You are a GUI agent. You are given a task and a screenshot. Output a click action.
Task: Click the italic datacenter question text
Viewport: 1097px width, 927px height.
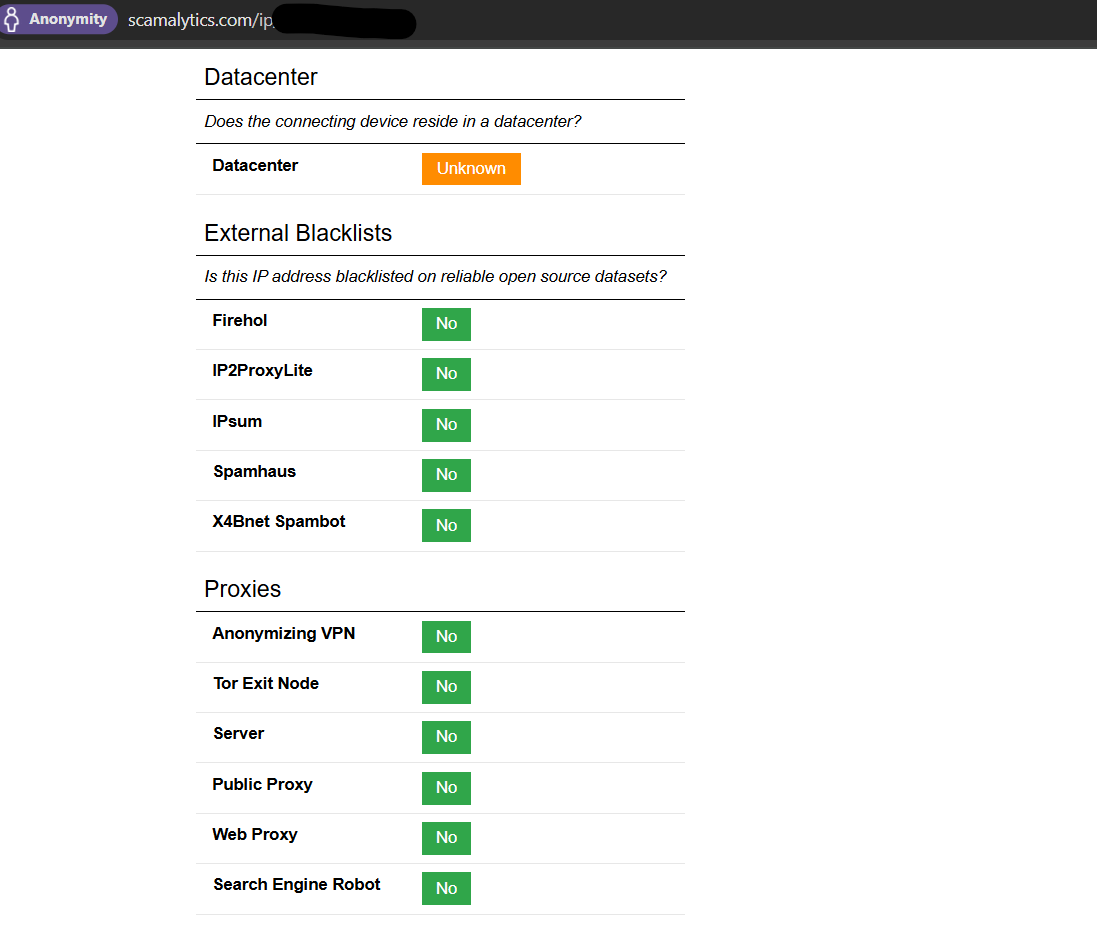[x=393, y=122]
